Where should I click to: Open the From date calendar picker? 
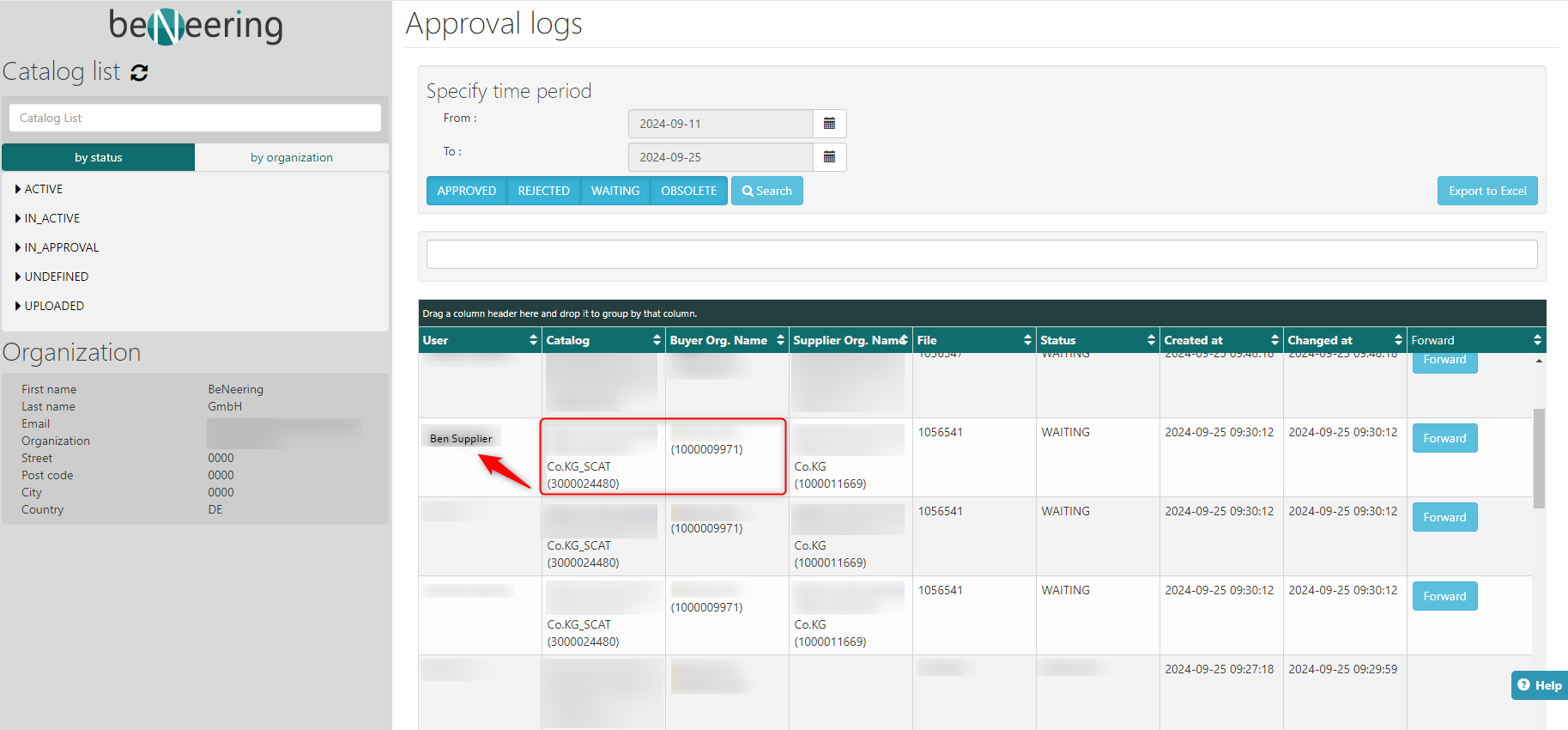[829, 124]
